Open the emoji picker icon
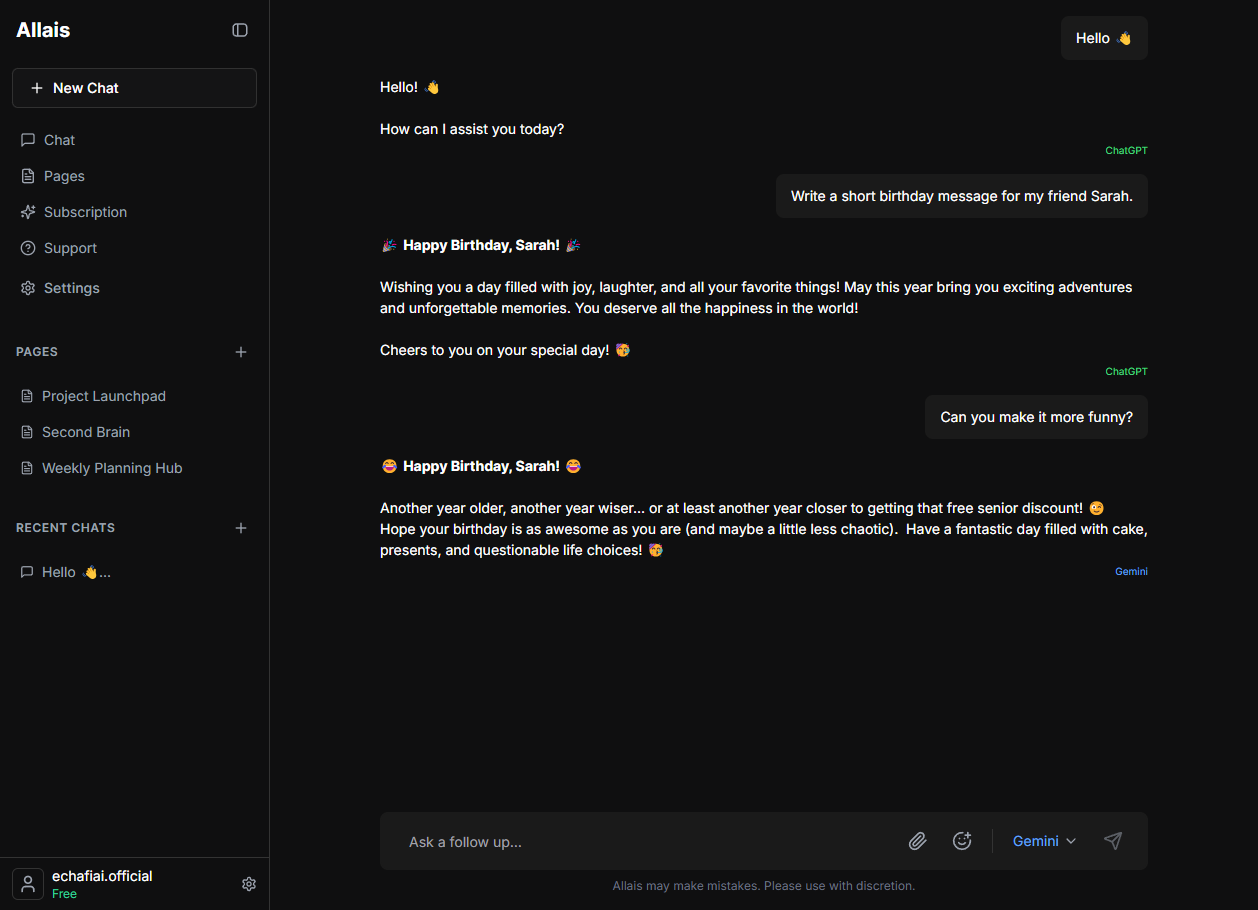Image resolution: width=1258 pixels, height=910 pixels. pyautogui.click(x=962, y=841)
